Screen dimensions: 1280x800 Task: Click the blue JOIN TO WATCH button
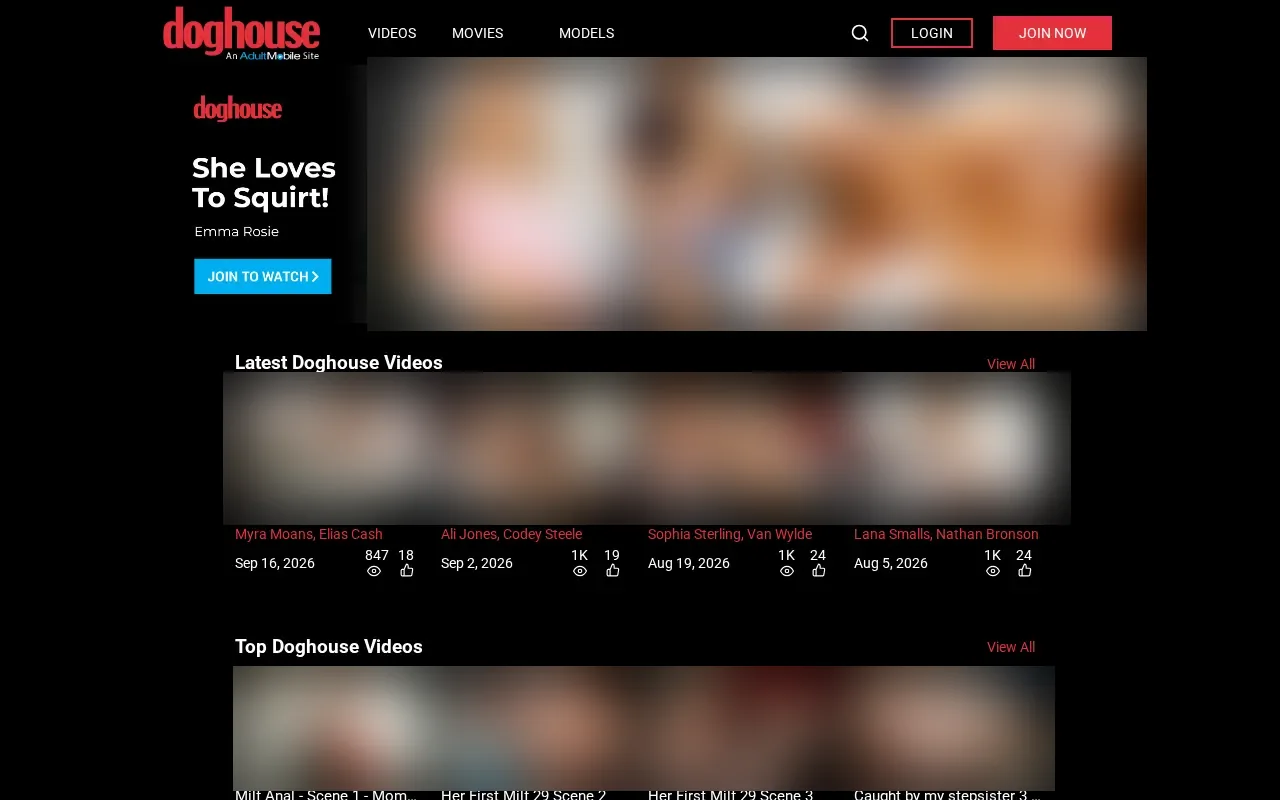click(x=263, y=277)
